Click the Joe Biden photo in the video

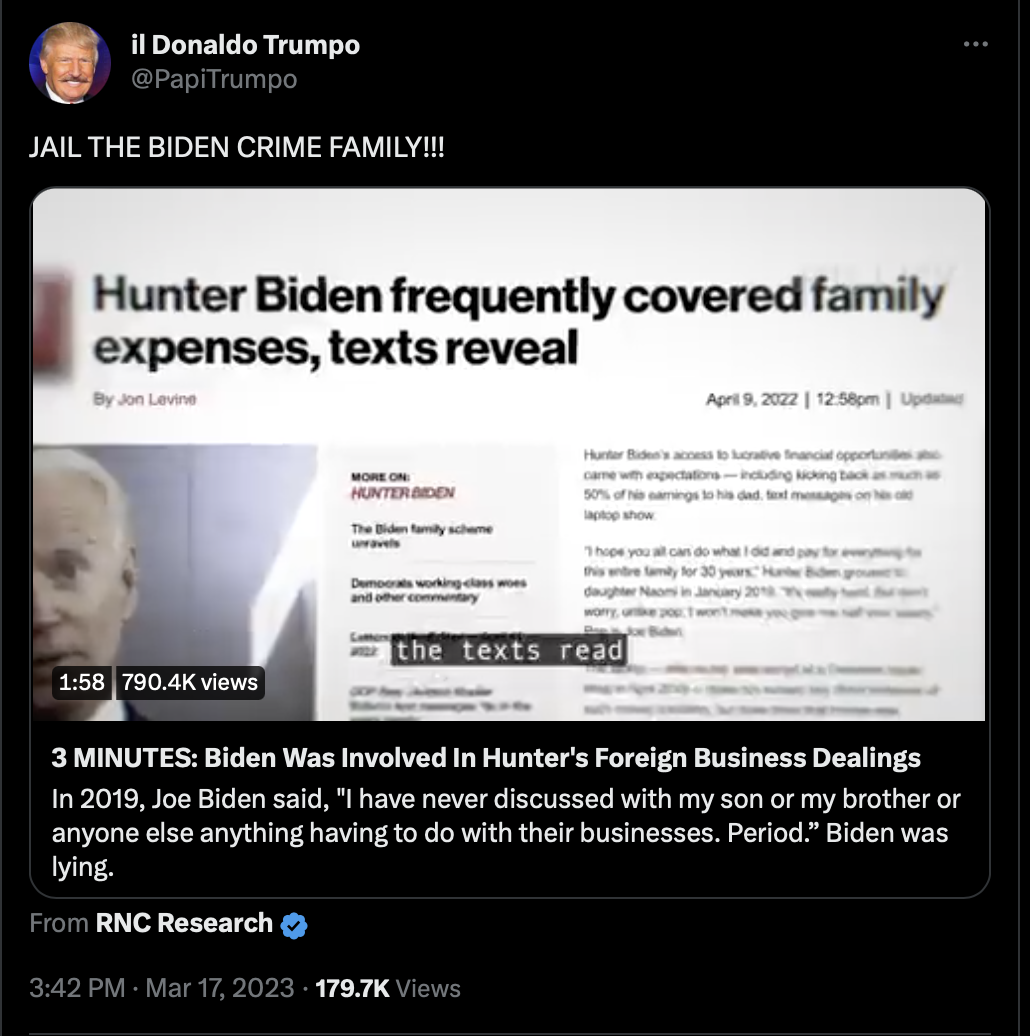174,583
